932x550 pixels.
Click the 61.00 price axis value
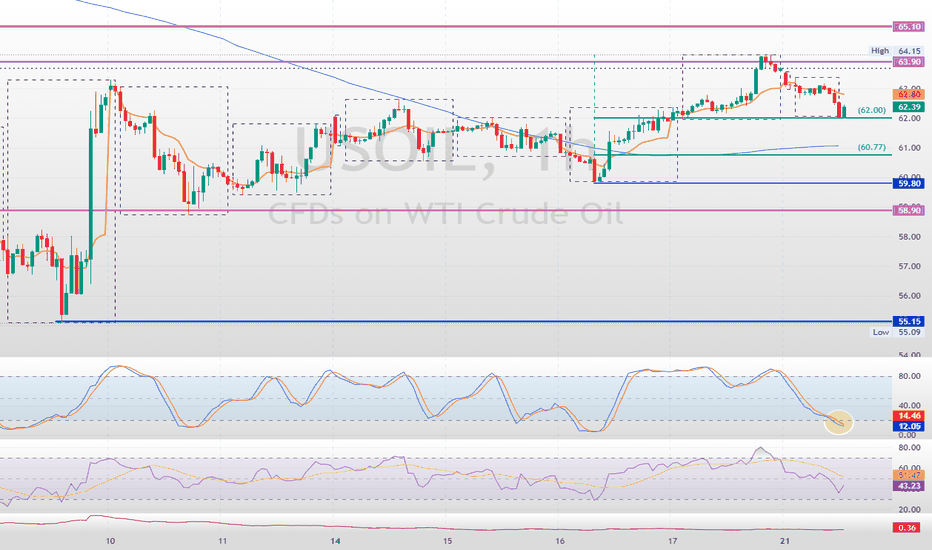coord(909,147)
